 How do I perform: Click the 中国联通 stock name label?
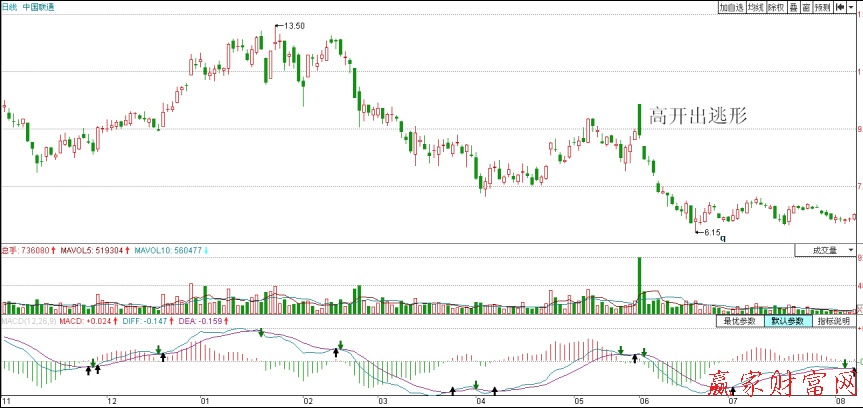tap(39, 6)
